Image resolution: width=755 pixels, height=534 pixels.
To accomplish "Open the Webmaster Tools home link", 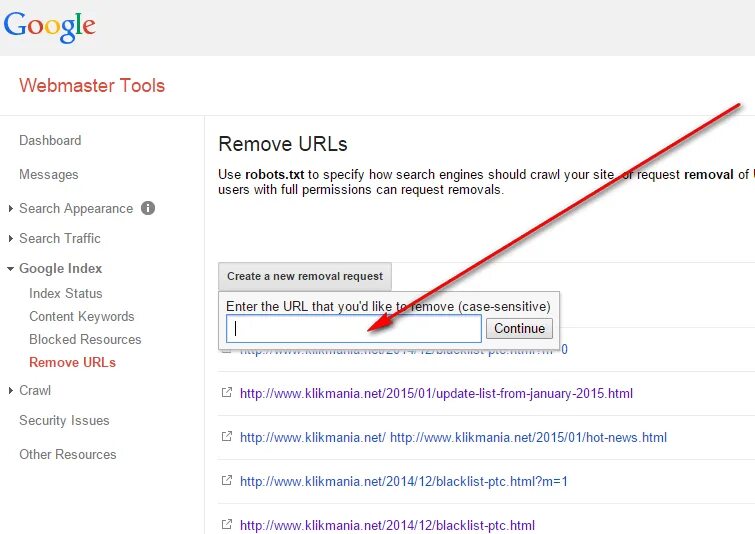I will (92, 86).
